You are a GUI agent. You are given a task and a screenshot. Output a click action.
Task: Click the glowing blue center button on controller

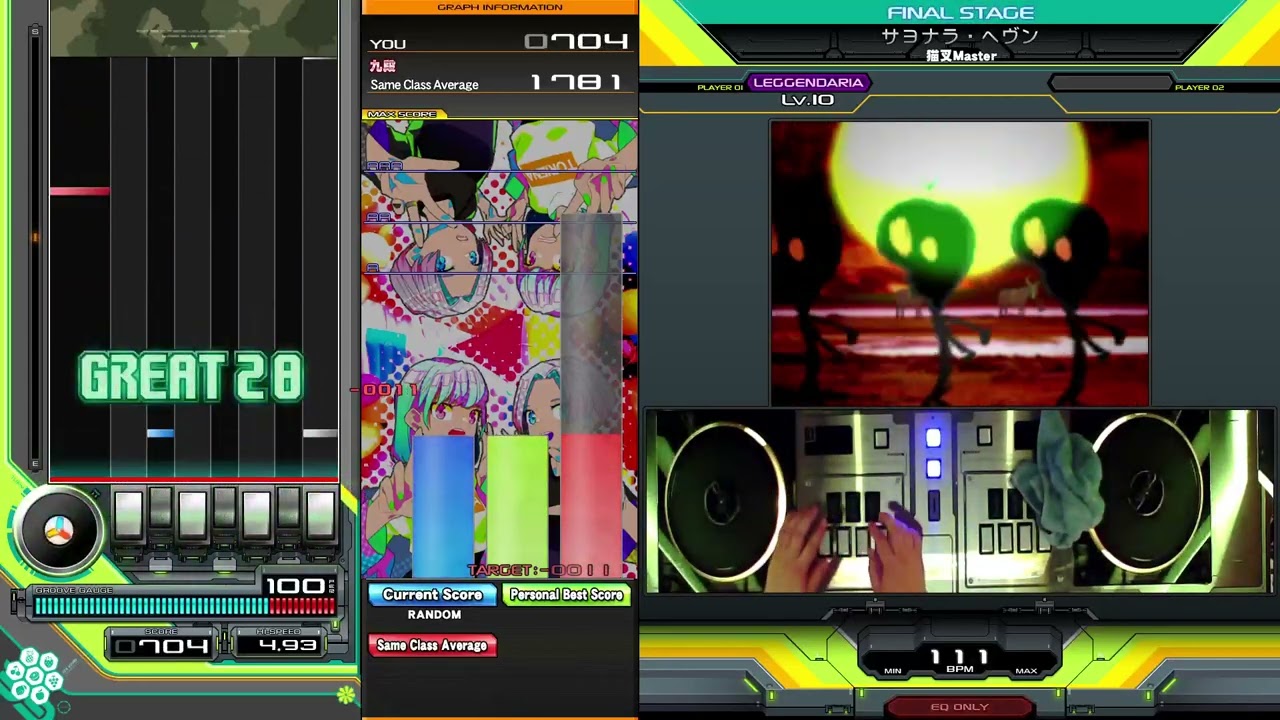point(933,438)
